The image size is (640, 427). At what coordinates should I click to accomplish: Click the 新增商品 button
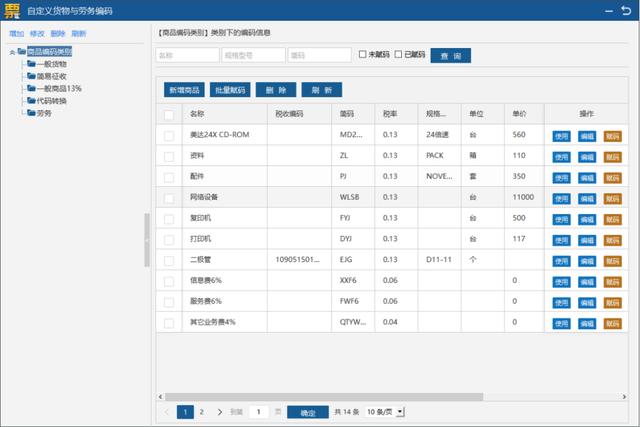tap(182, 89)
